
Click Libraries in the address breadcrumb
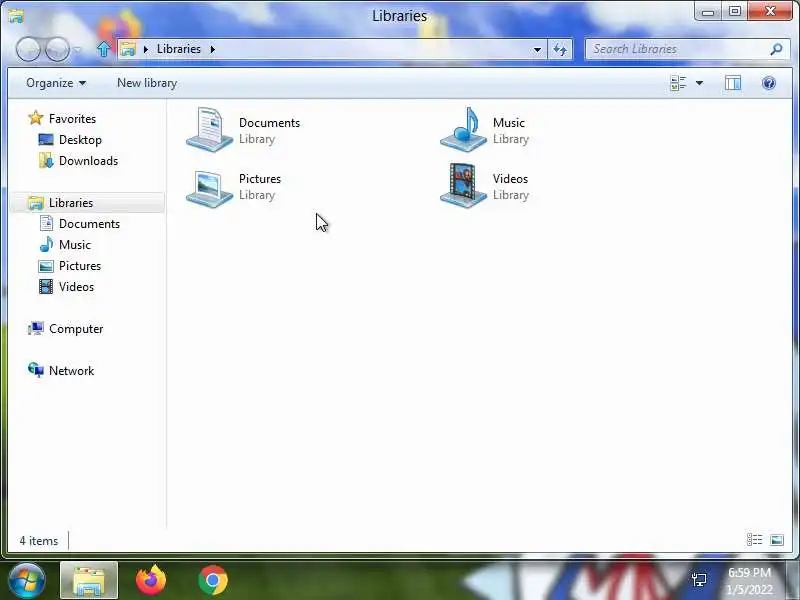point(179,49)
